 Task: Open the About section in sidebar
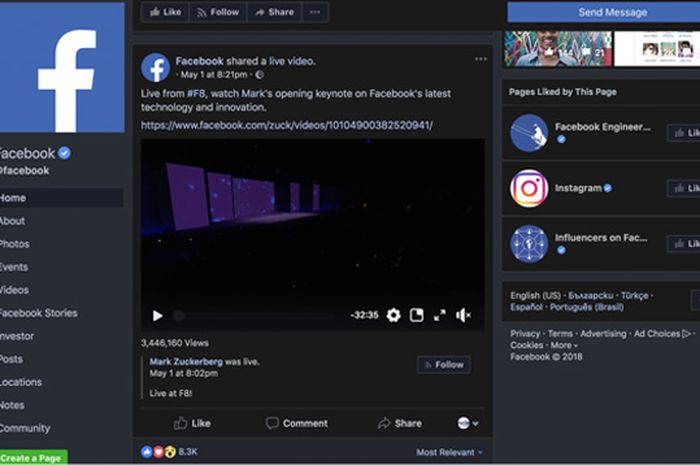pyautogui.click(x=12, y=221)
